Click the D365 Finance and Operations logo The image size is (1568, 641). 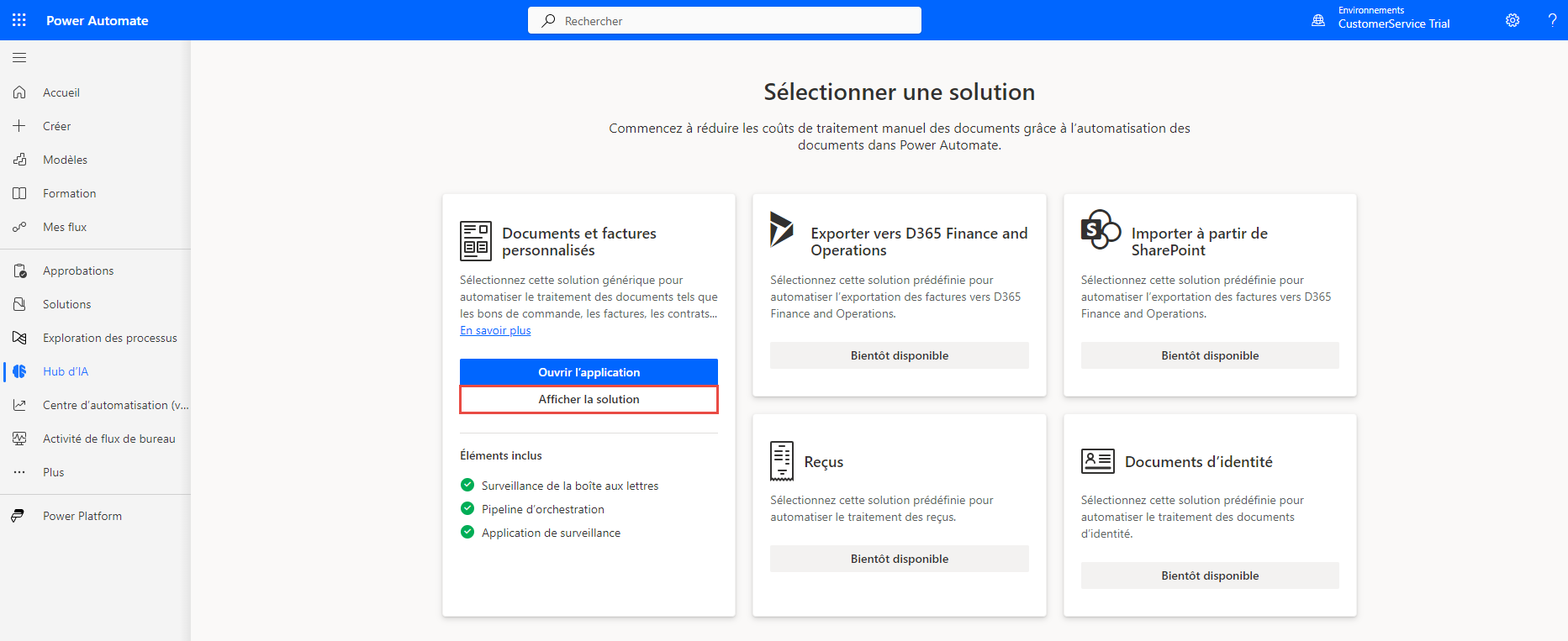782,229
